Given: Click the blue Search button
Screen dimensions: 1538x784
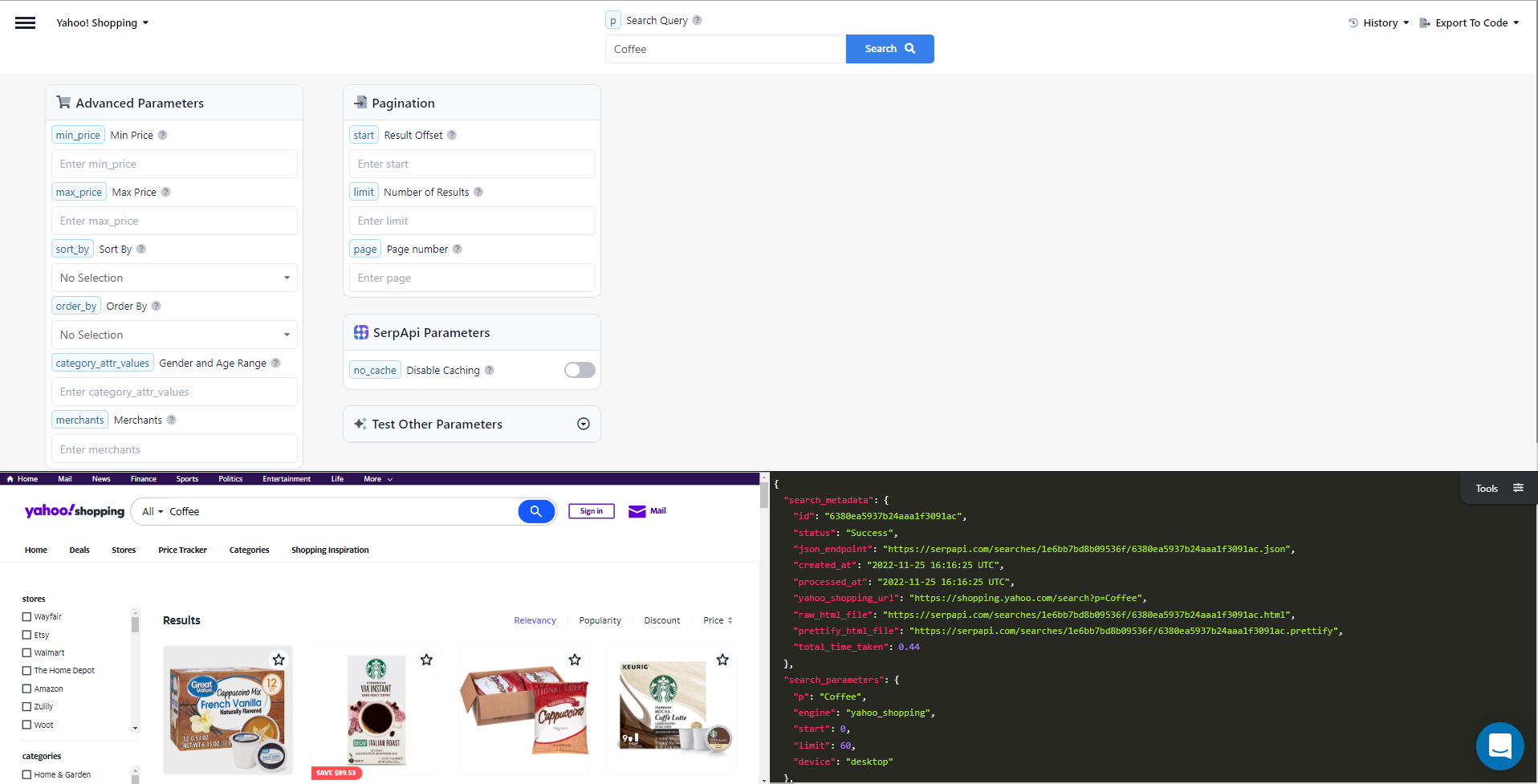Looking at the screenshot, I should (x=889, y=49).
